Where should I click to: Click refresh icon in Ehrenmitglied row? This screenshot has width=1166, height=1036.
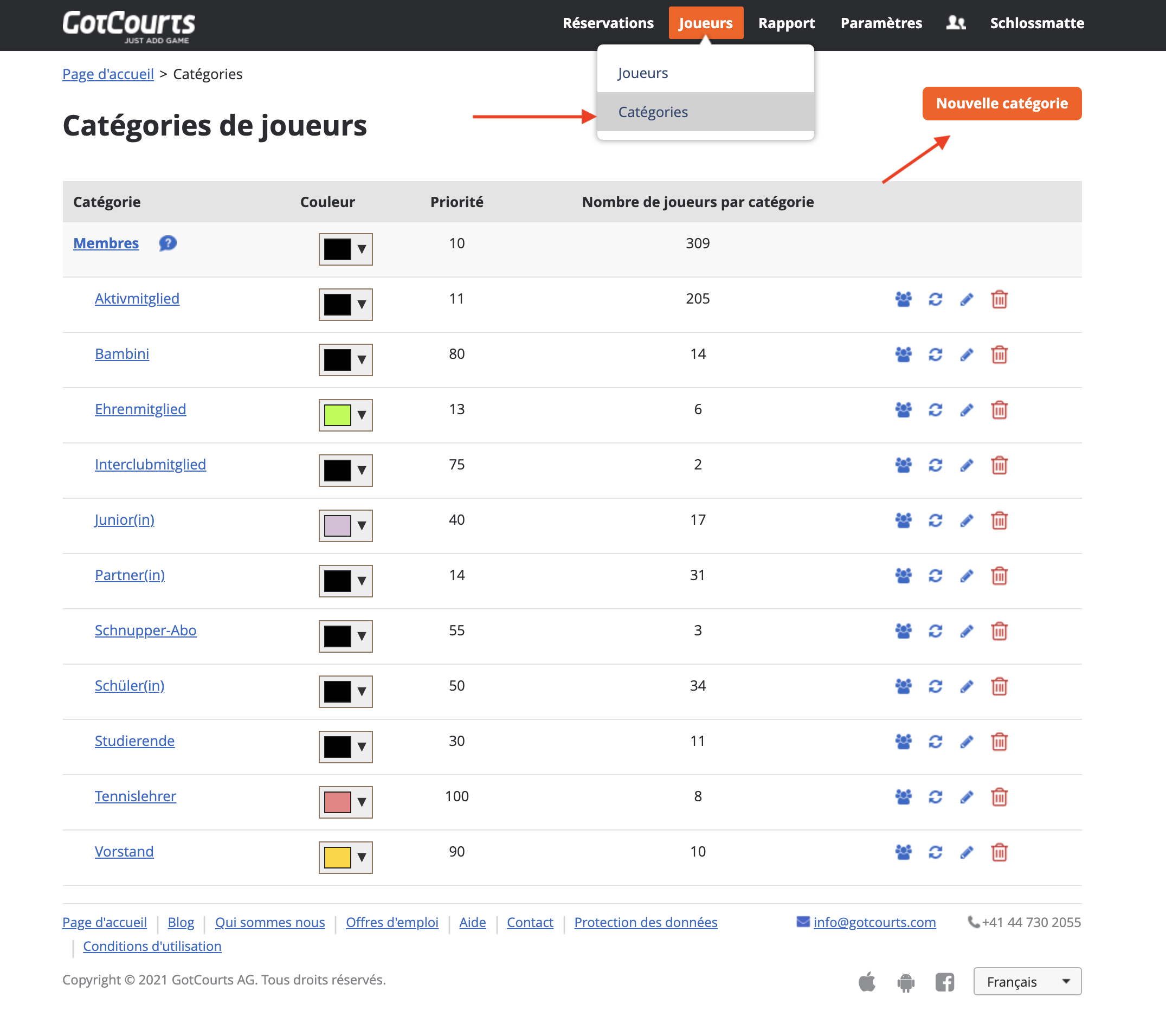(935, 410)
